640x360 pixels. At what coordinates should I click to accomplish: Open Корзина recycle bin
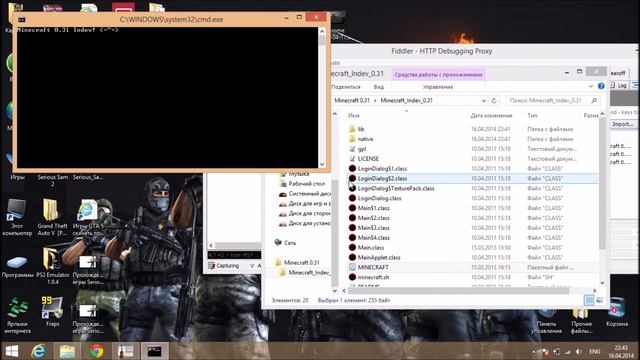[x=617, y=312]
